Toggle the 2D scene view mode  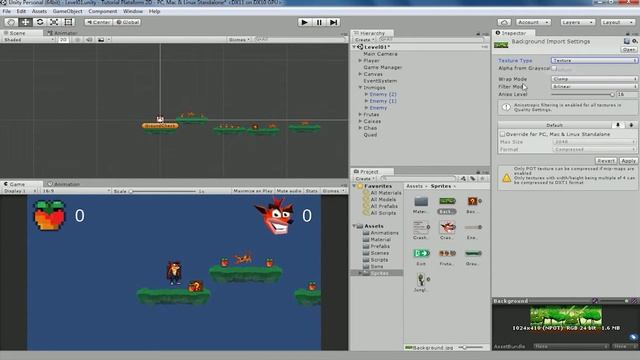point(63,40)
